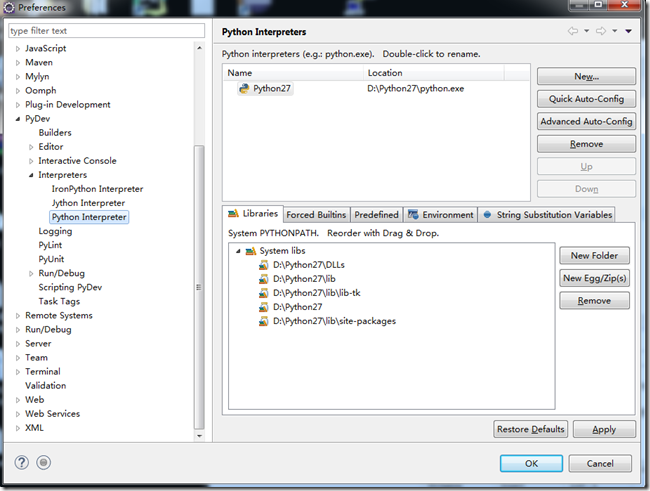
Task: Select PyLint preference page
Action: 50,245
